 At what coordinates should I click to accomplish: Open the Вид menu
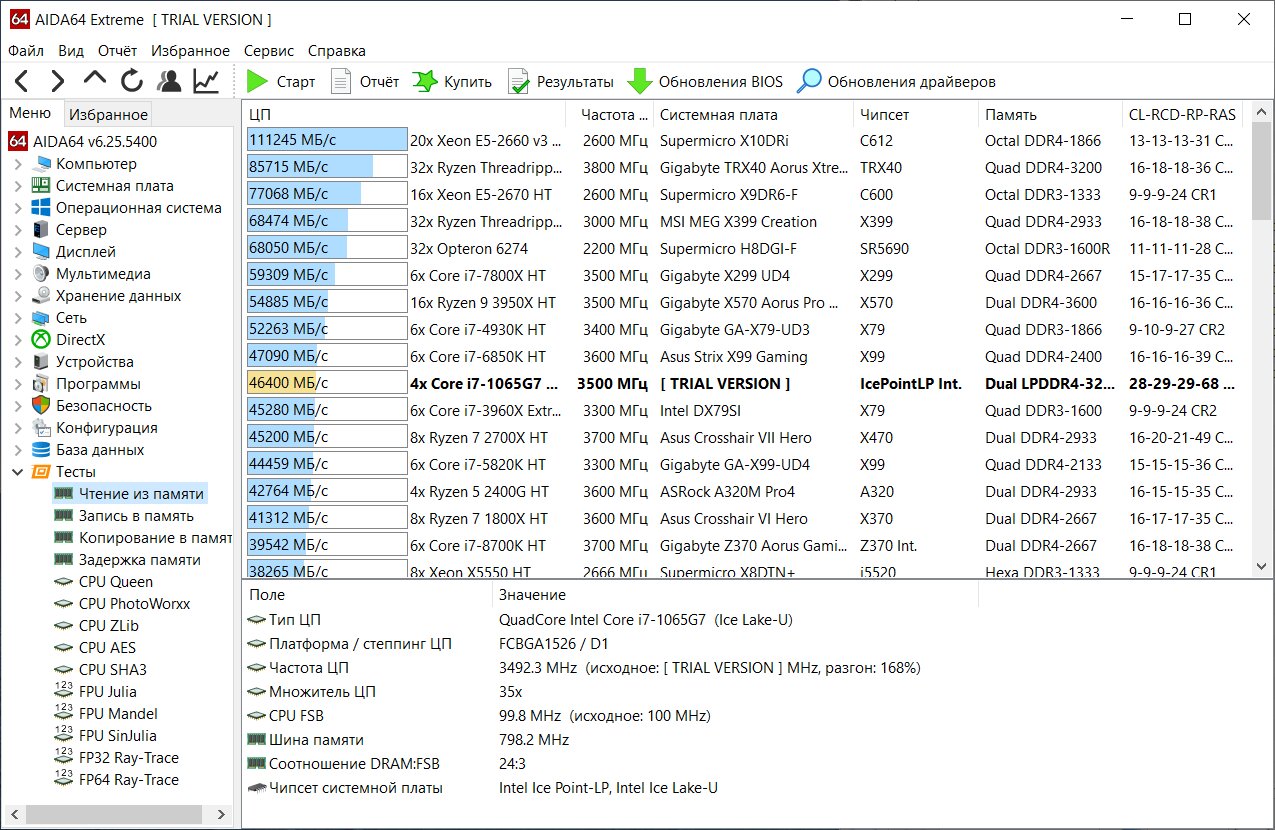tap(71, 50)
